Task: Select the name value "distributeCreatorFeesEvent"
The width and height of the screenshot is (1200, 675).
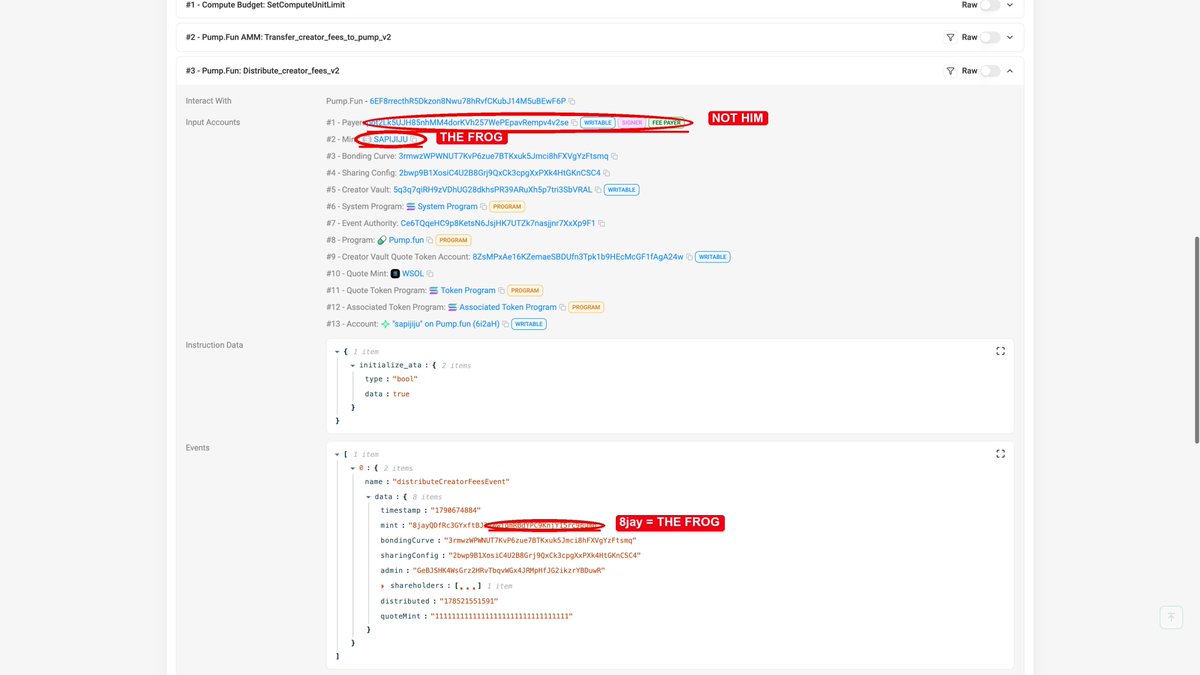Action: tap(451, 482)
